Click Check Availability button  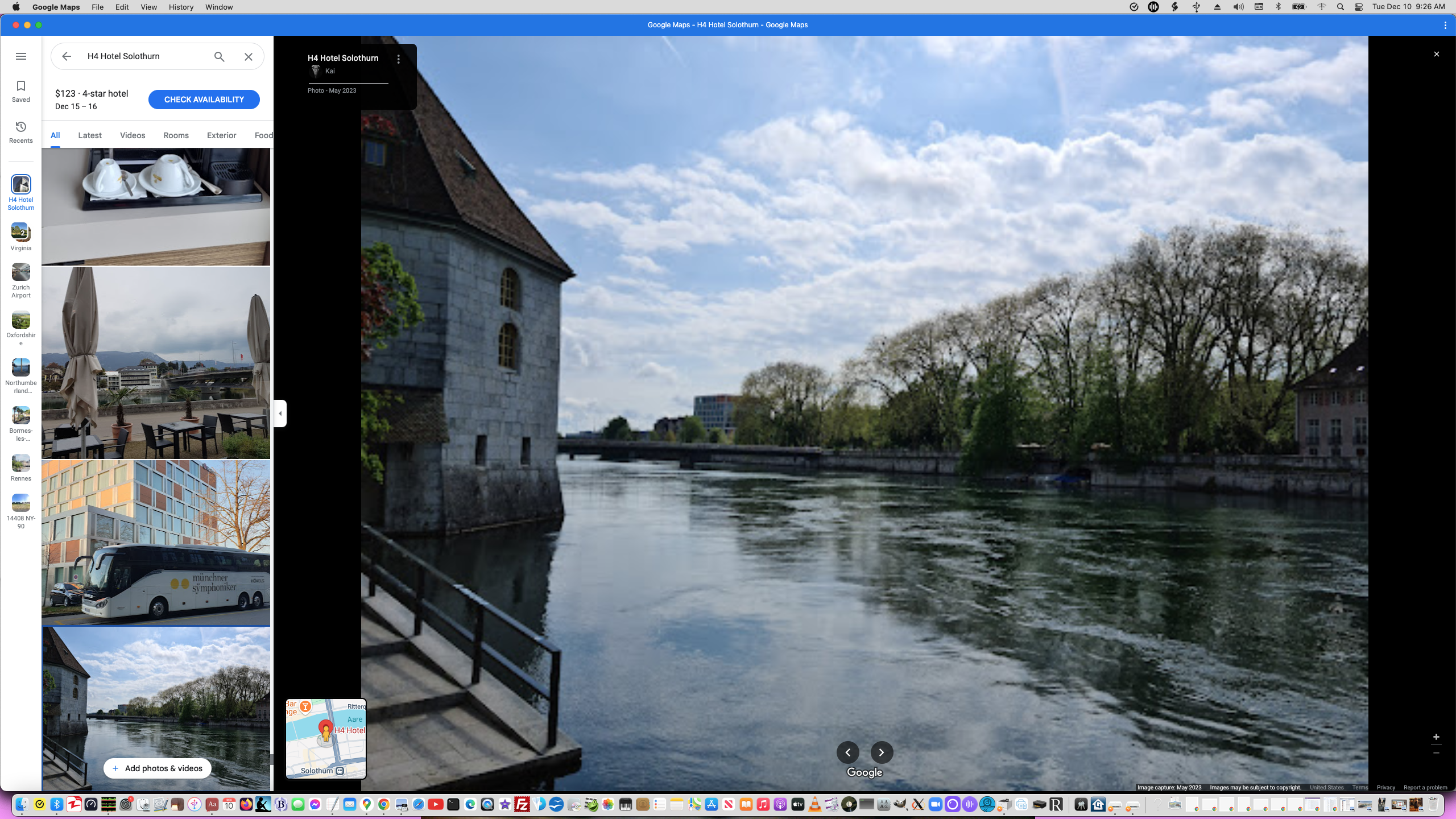204,100
